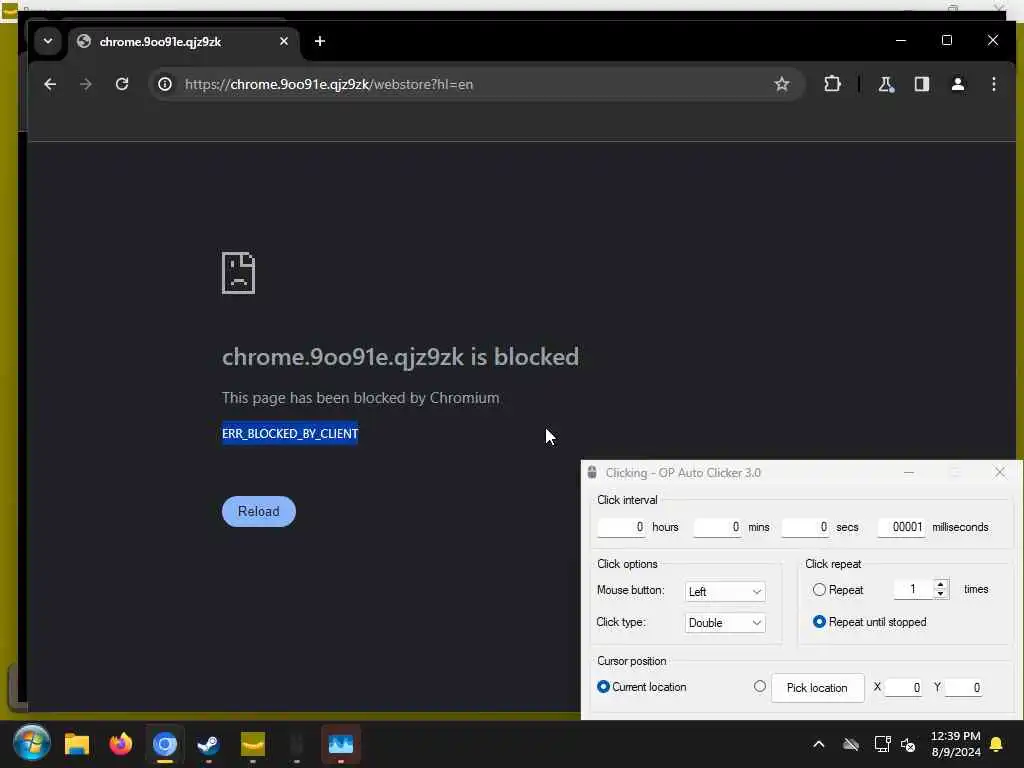
Task: Show hidden system tray icons
Action: click(819, 744)
